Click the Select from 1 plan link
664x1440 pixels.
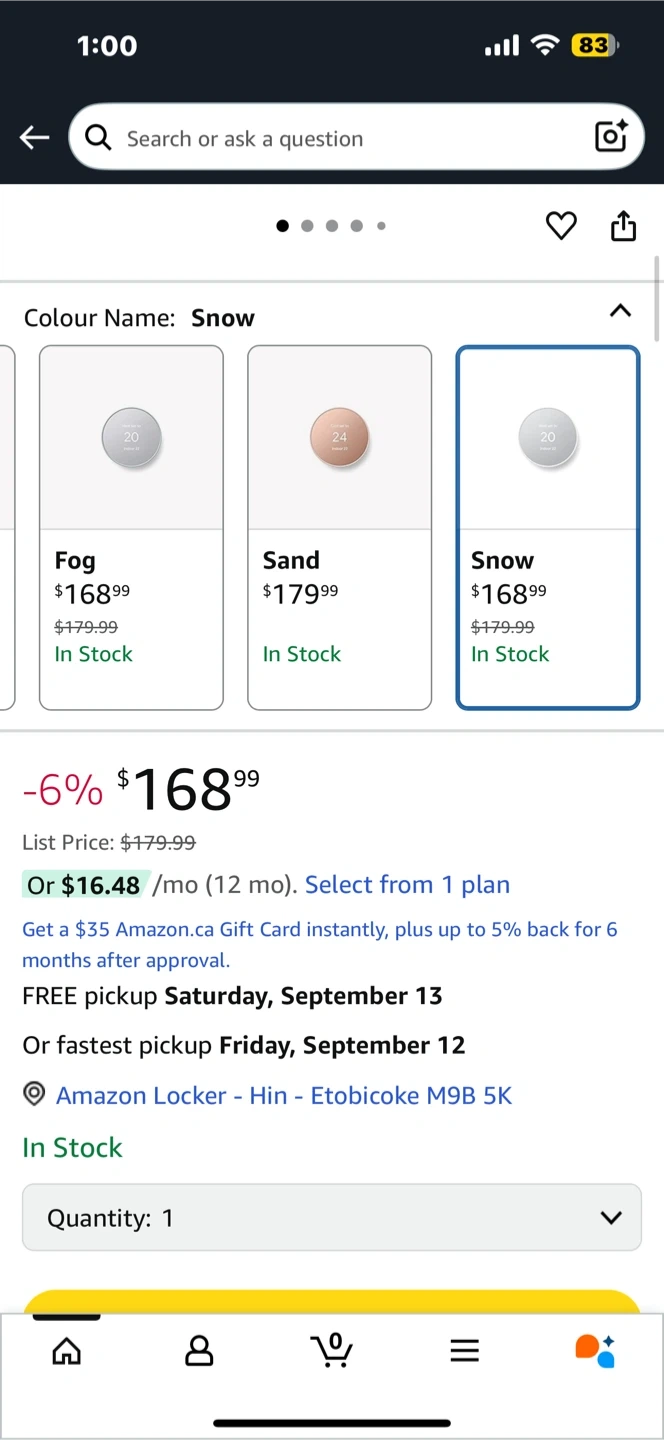tap(407, 885)
